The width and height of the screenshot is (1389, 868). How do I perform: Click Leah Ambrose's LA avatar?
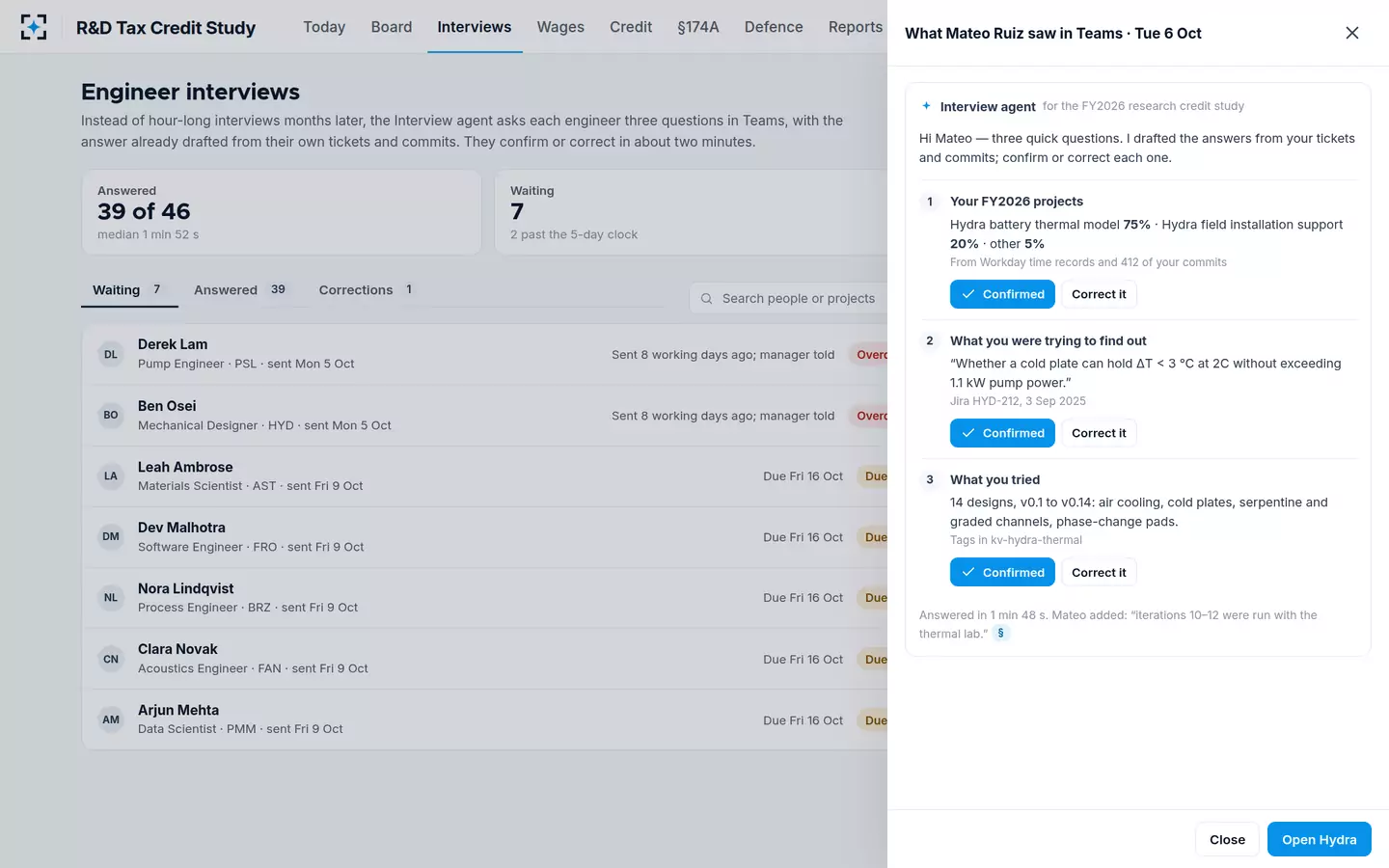point(111,476)
